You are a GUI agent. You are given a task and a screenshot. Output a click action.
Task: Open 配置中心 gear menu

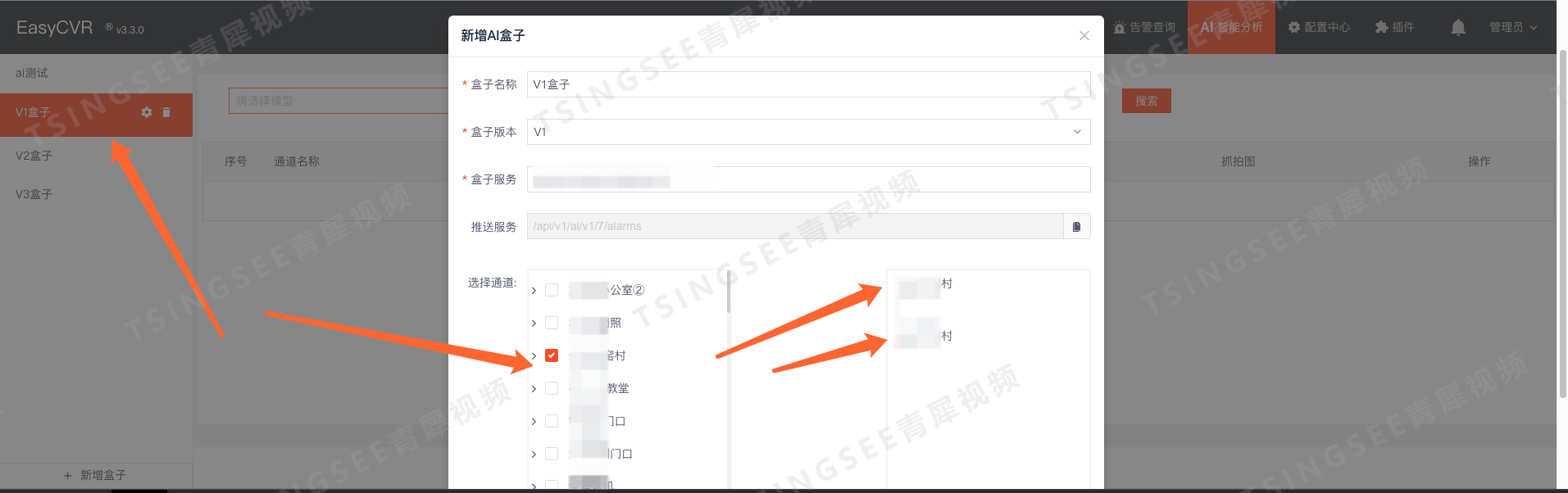click(1319, 27)
